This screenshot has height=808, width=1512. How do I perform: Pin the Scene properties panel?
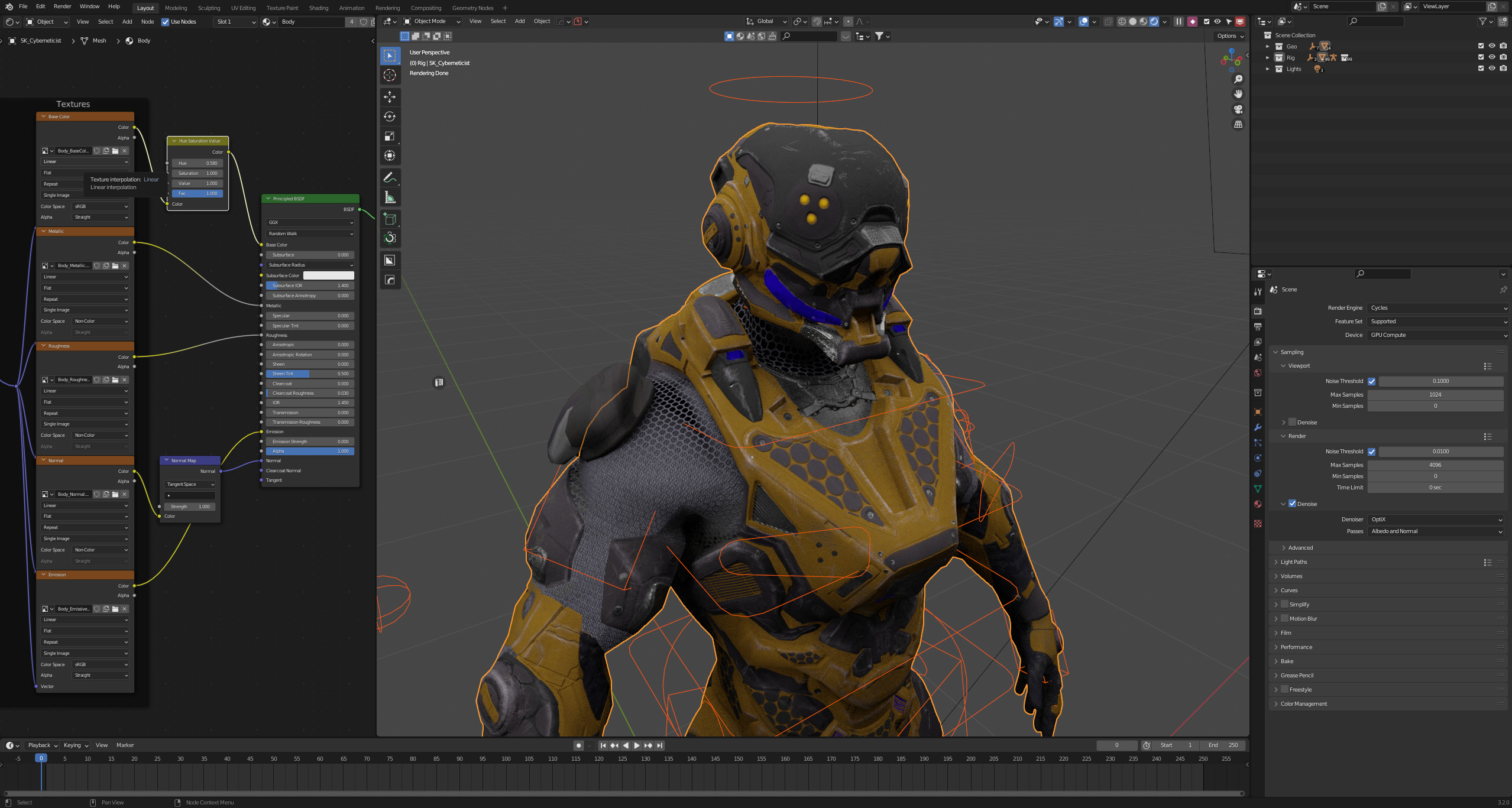tap(1503, 290)
